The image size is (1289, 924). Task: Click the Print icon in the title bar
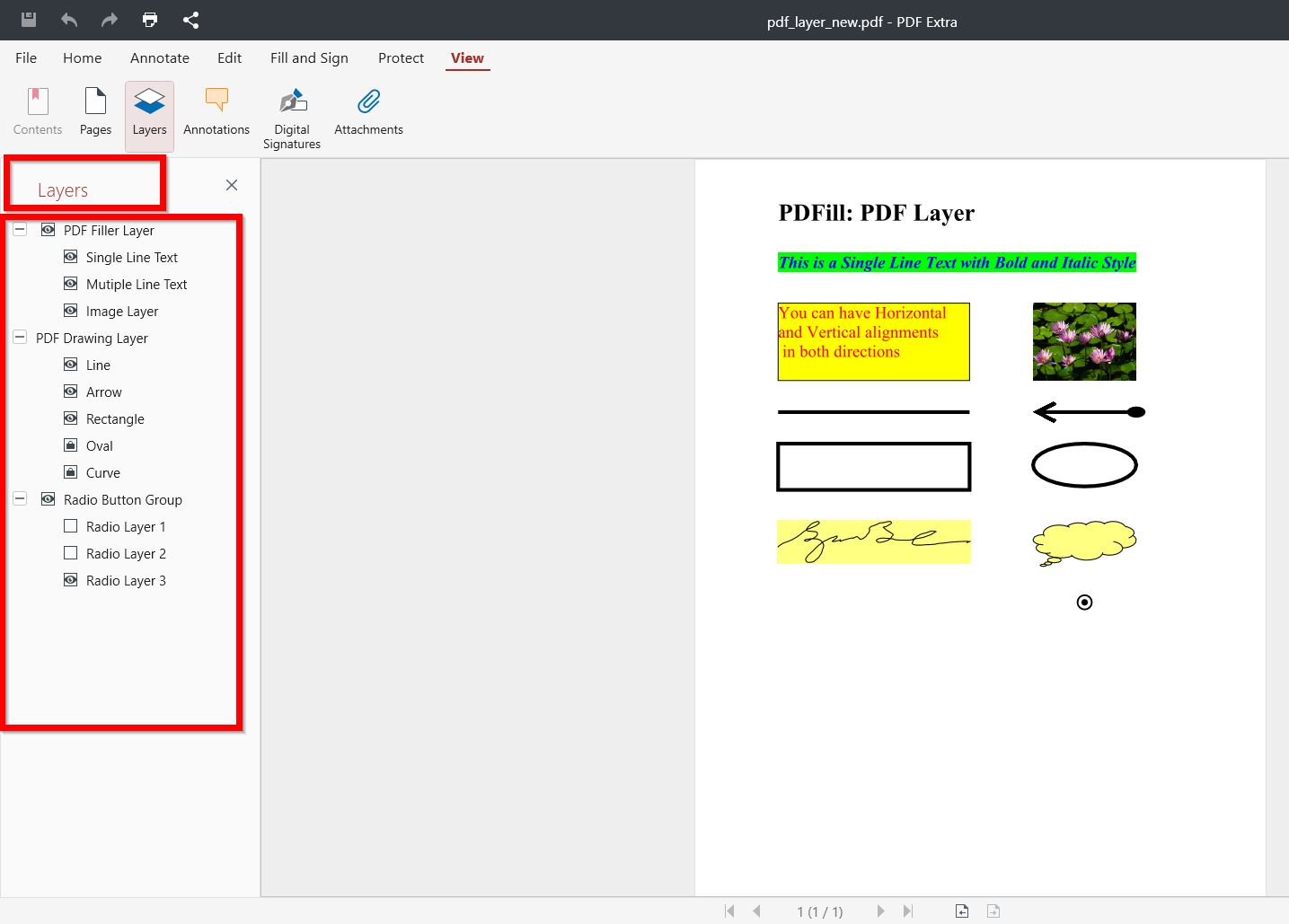pos(149,19)
